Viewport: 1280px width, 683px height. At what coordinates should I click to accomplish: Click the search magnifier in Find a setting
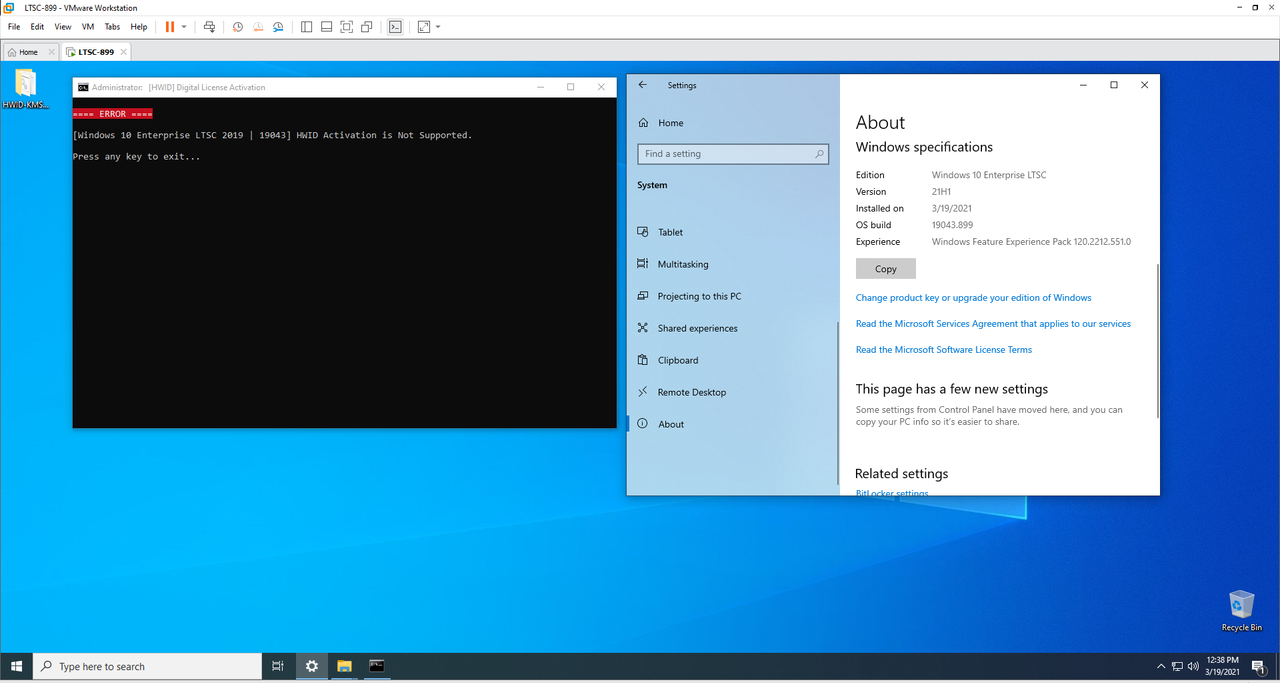click(819, 154)
